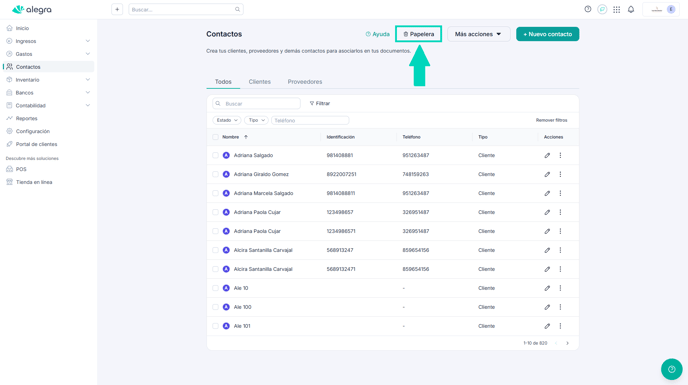
Task: Edit contact Adriana Giraldo Gomez
Action: click(x=547, y=174)
